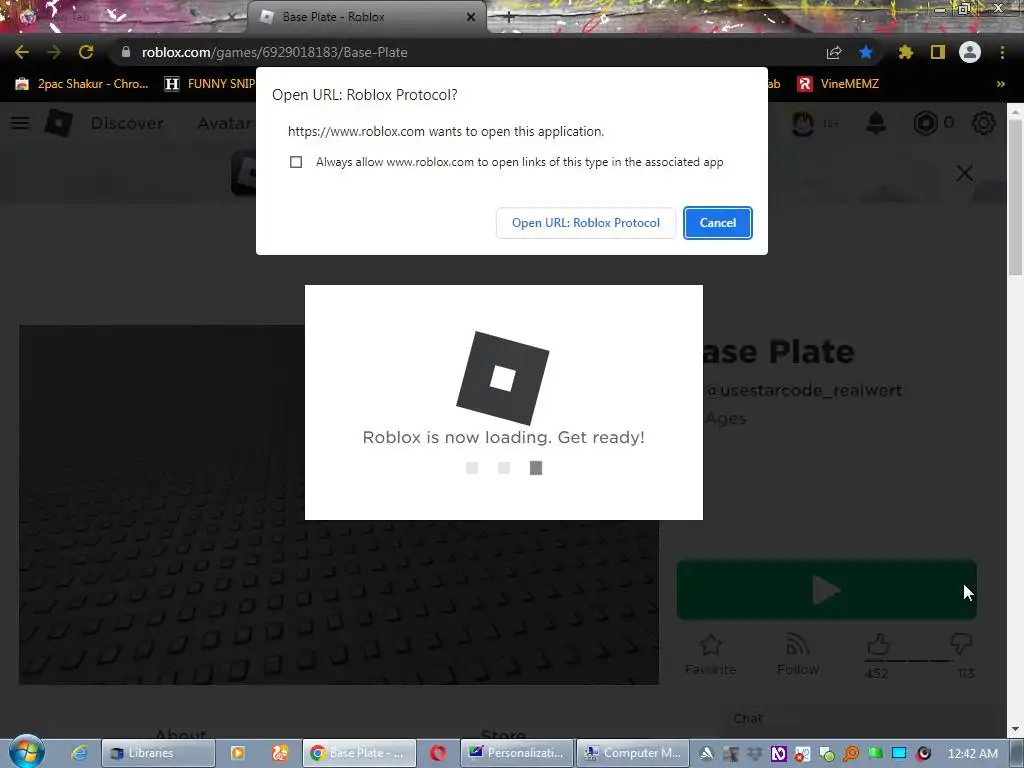
Task: Go back to the previous page
Action: click(22, 52)
